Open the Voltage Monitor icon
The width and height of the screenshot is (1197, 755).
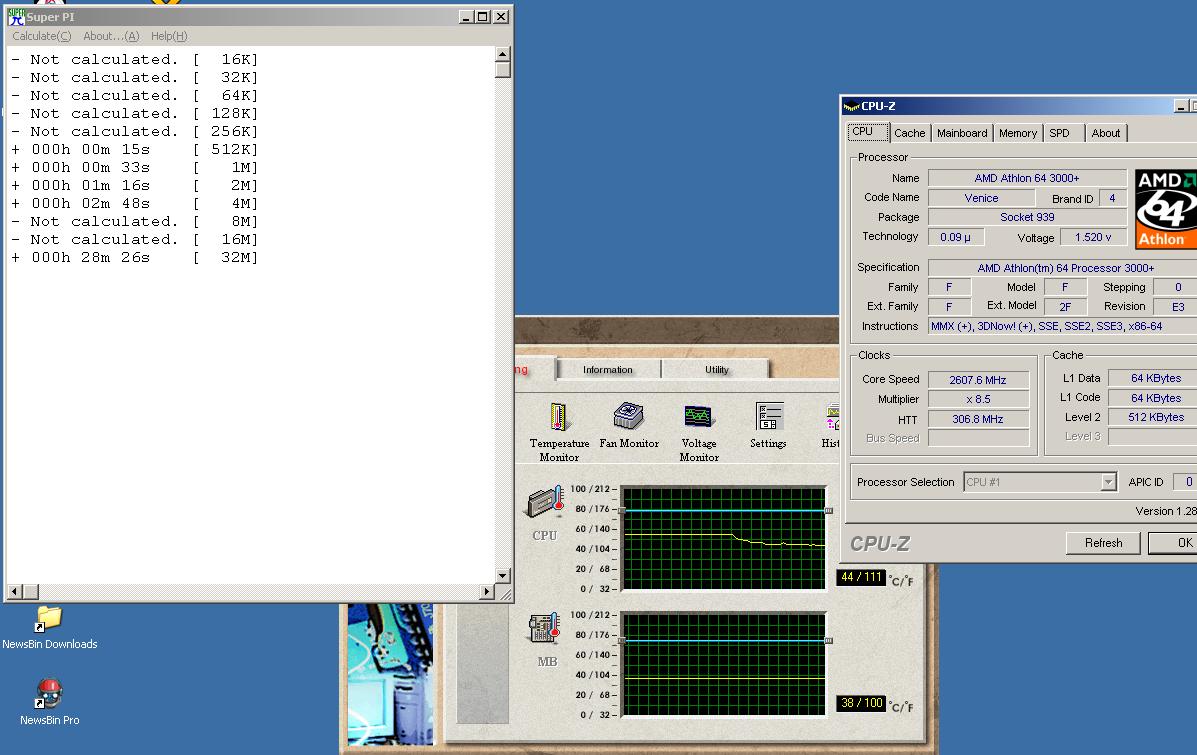[x=698, y=416]
